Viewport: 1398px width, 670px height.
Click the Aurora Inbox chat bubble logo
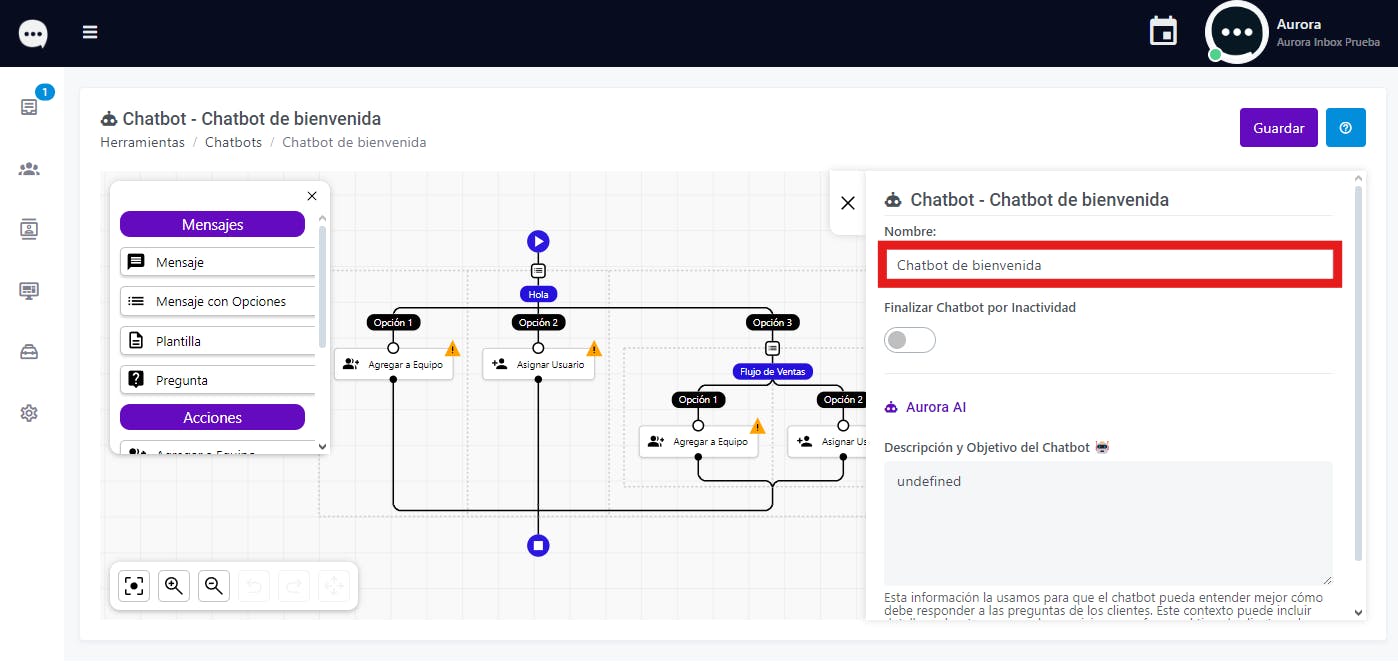33,34
